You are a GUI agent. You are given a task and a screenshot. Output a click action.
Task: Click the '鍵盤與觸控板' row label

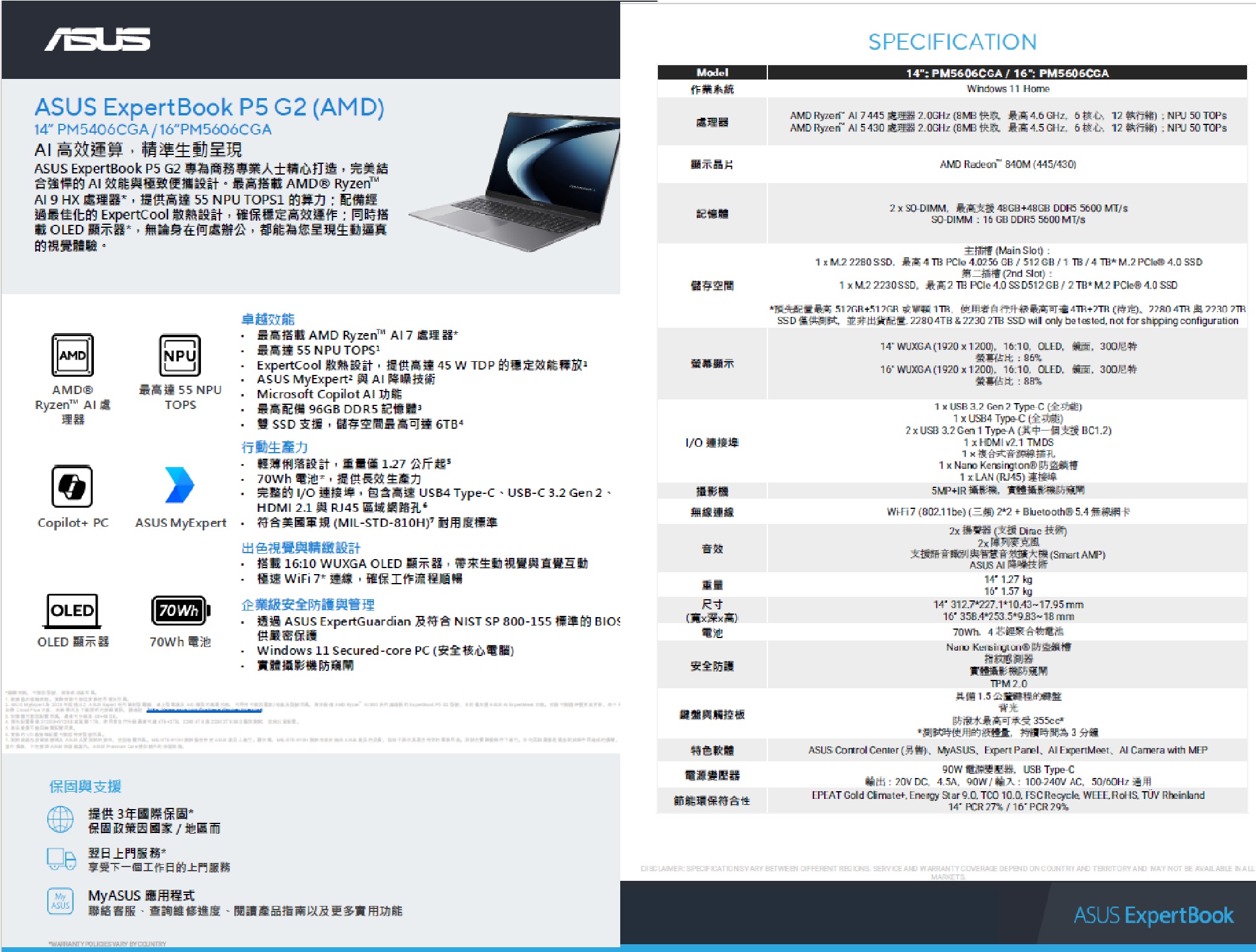coord(712,715)
